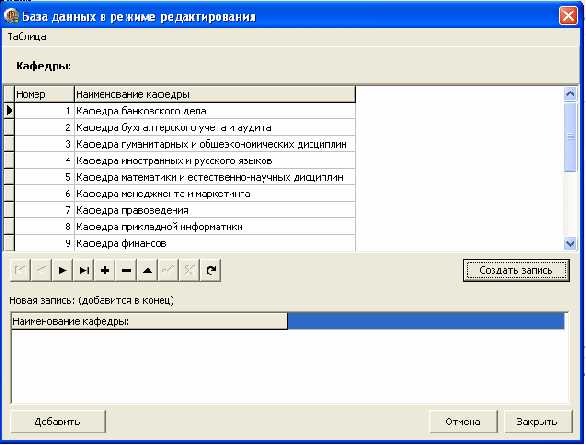Click the Создать запись button
The image size is (586, 445).
point(516,271)
